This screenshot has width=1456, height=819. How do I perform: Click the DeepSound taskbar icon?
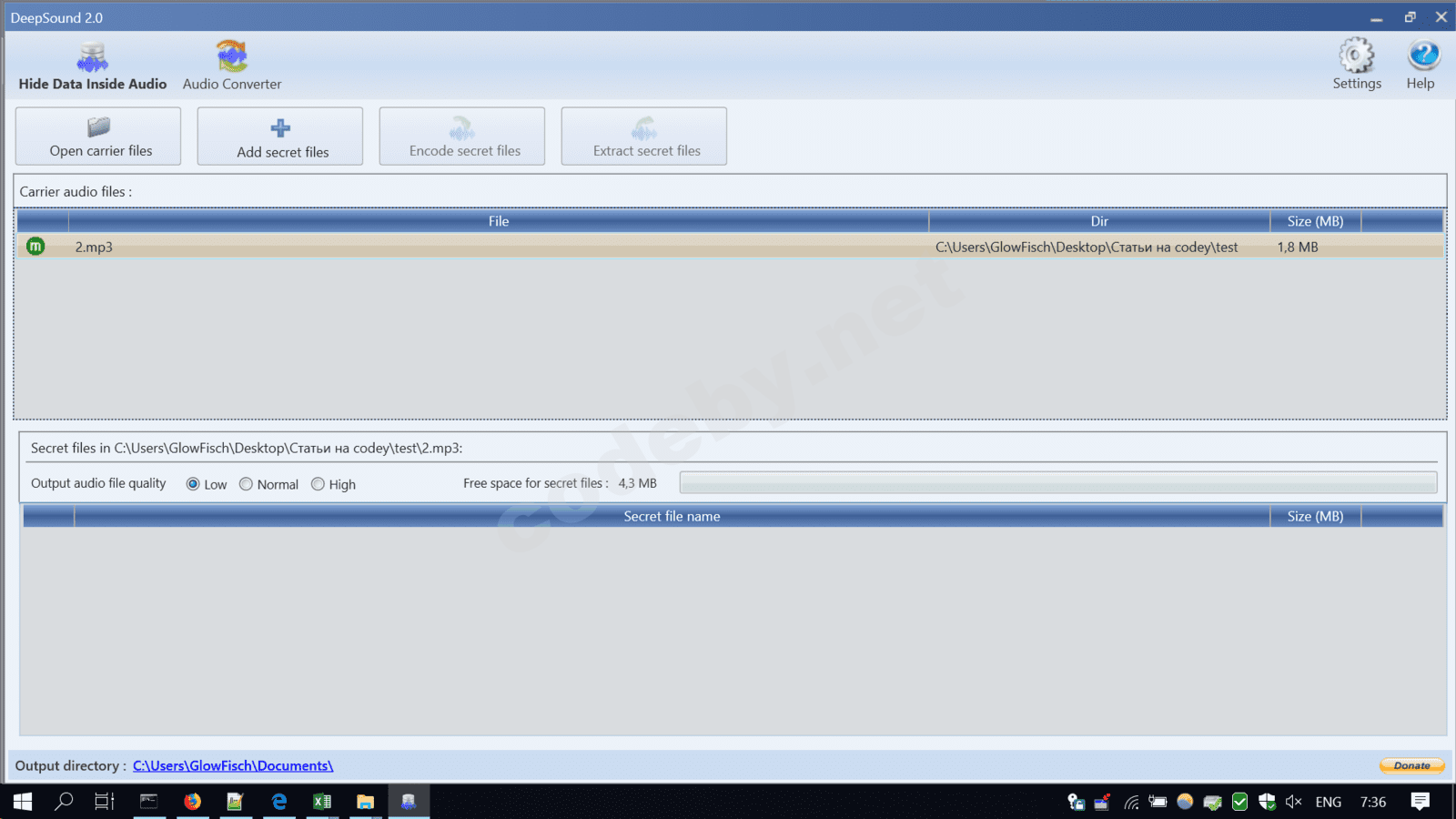point(409,802)
